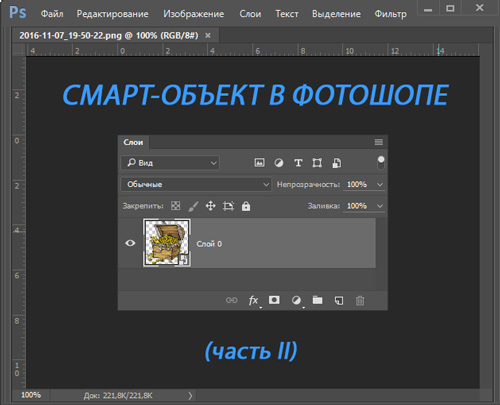Toggle lock all padlock icon
This screenshot has width=500, height=405.
(246, 206)
